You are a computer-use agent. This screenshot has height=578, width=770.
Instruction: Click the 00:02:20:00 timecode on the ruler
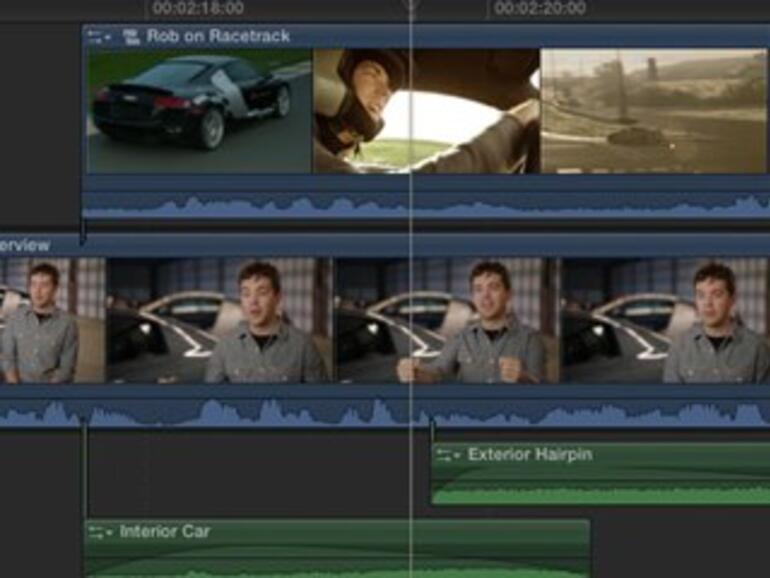pos(539,8)
